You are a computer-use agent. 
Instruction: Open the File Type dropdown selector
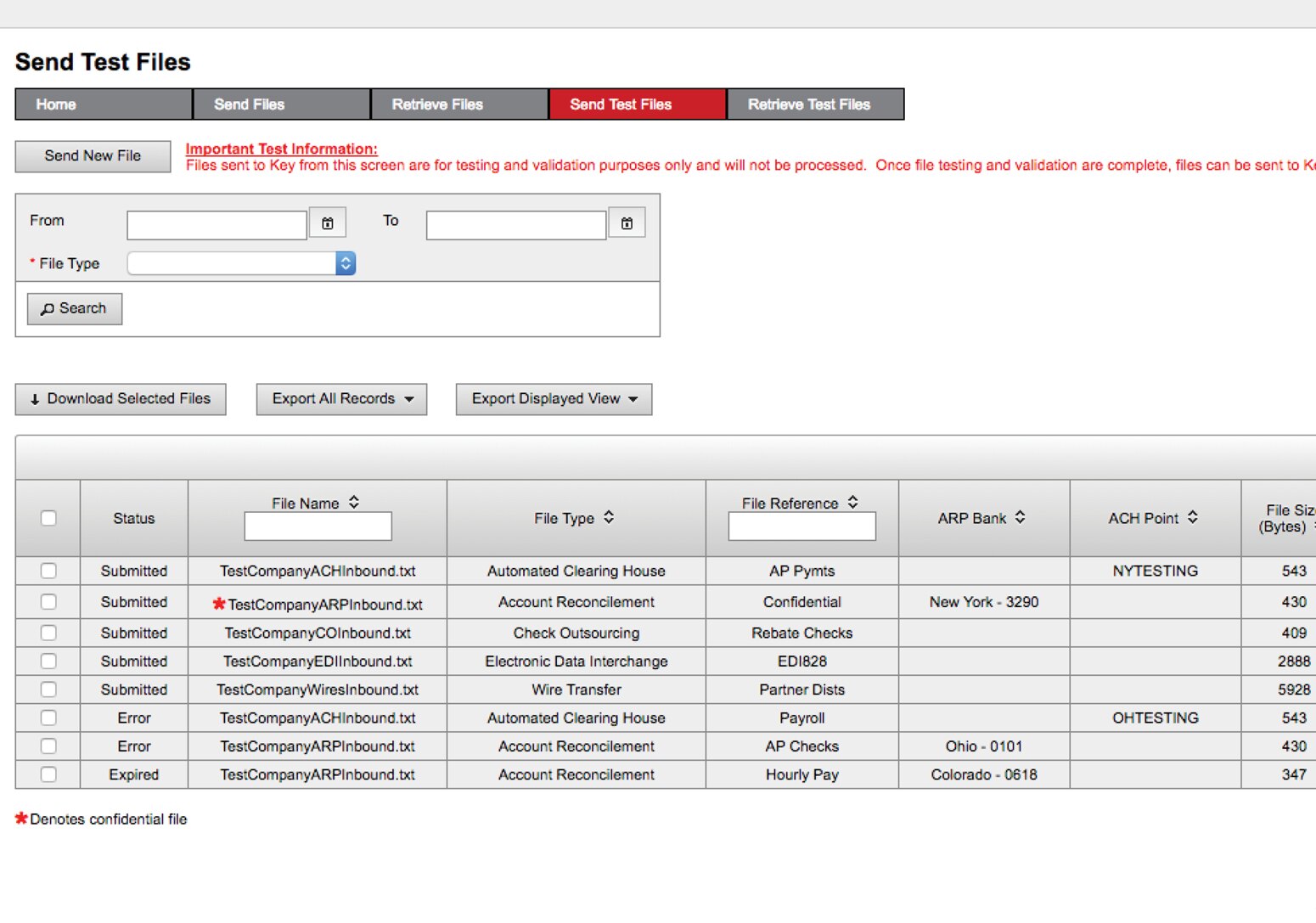(x=345, y=263)
